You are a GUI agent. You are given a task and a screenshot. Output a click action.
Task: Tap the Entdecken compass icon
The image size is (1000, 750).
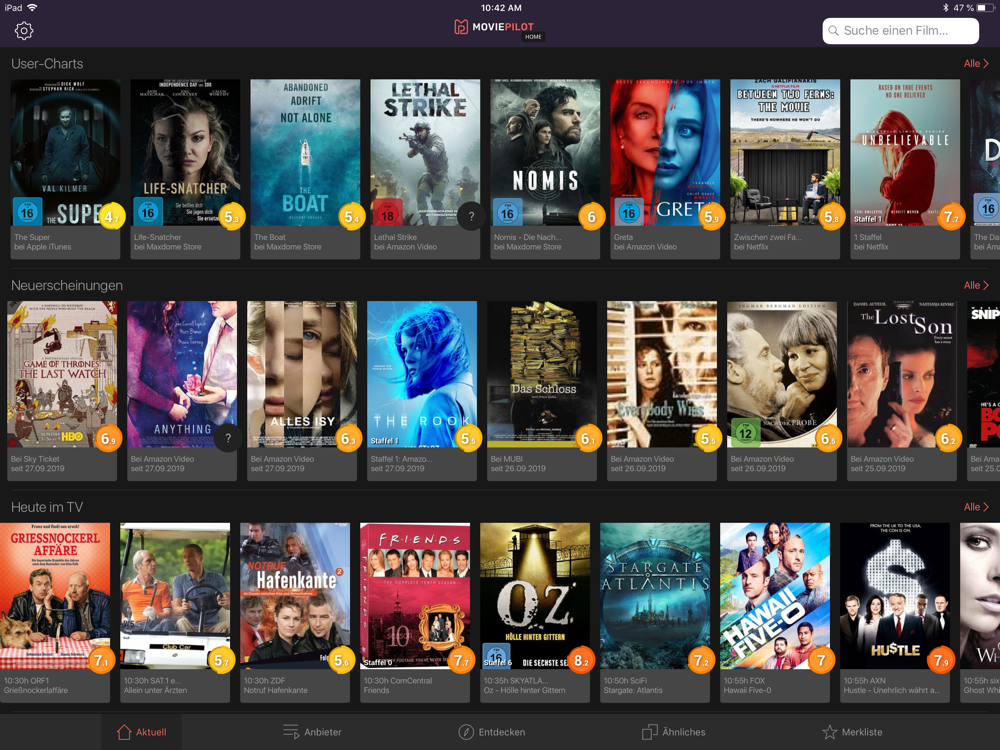pos(466,732)
